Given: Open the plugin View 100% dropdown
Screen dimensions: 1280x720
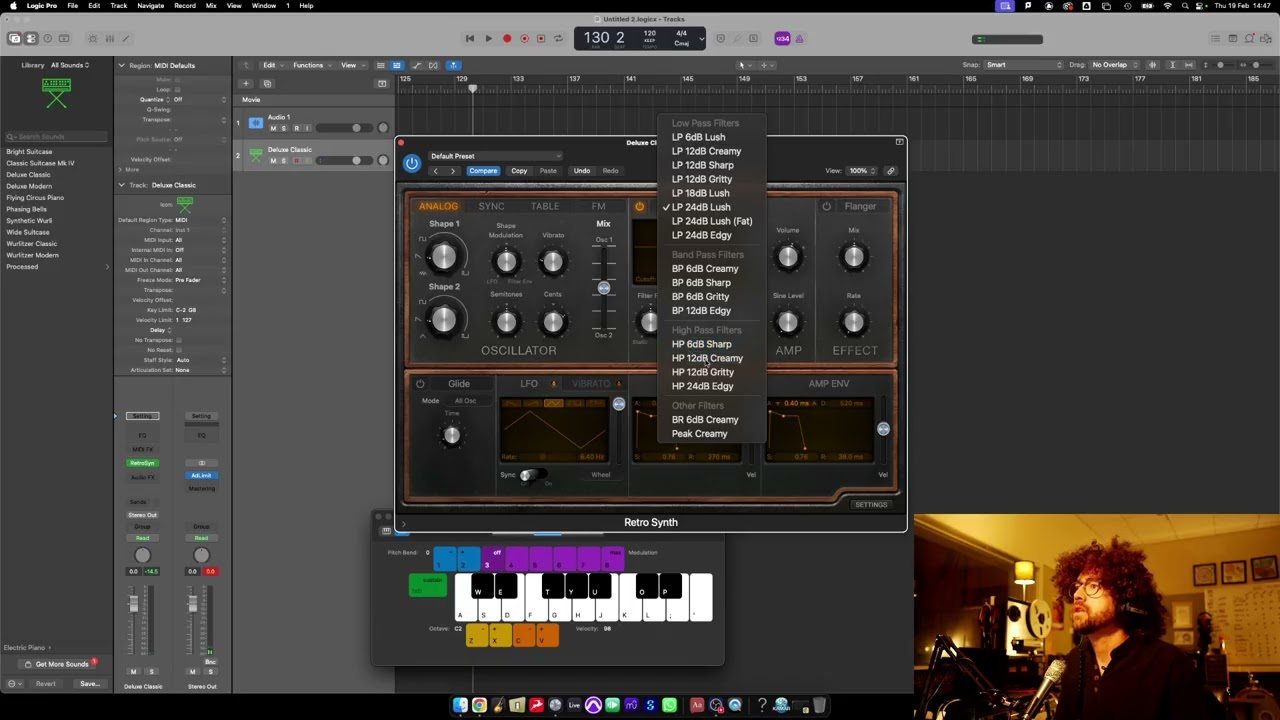Looking at the screenshot, I should [860, 171].
